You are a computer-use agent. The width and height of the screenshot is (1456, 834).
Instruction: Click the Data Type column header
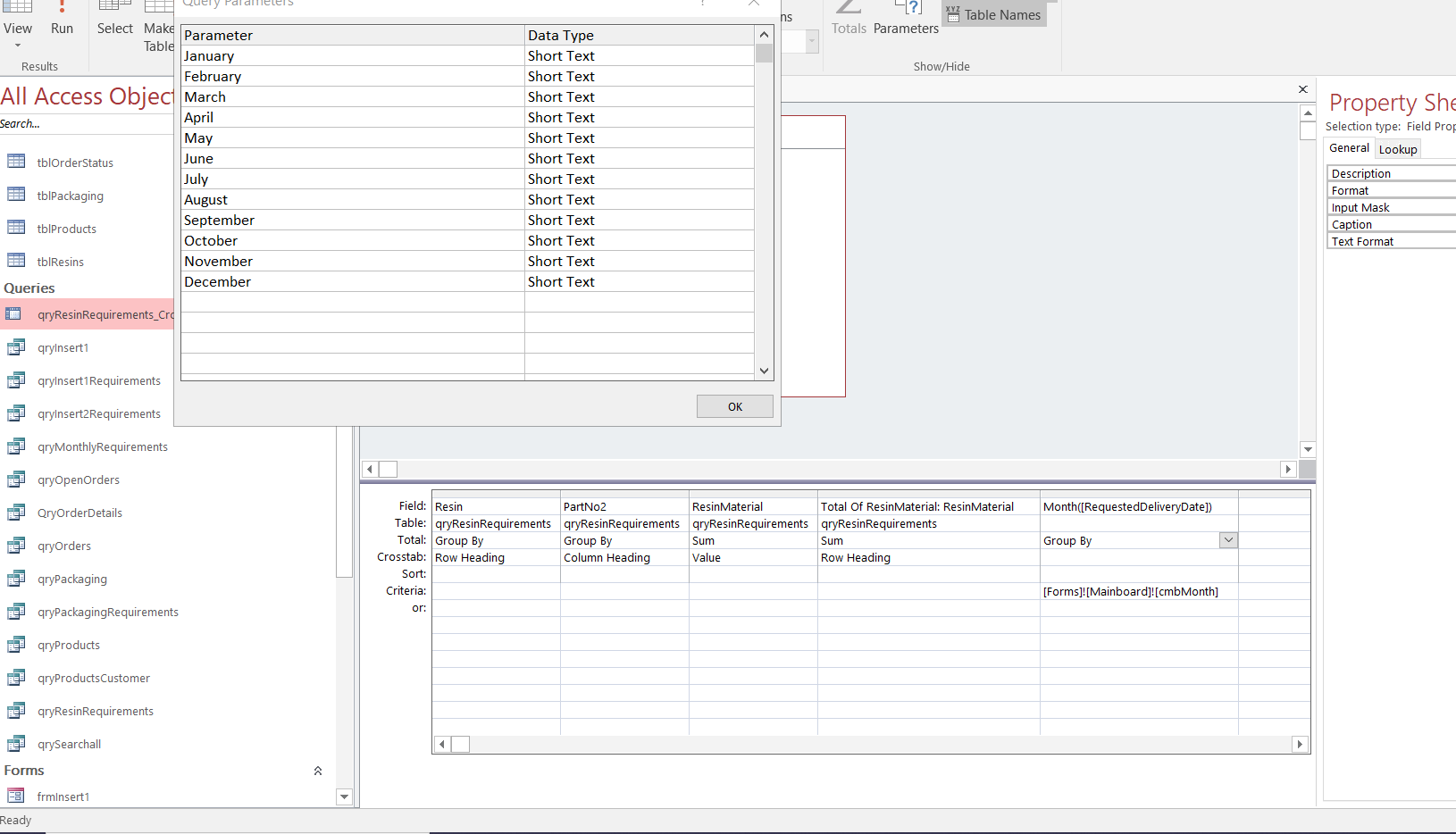tap(640, 35)
